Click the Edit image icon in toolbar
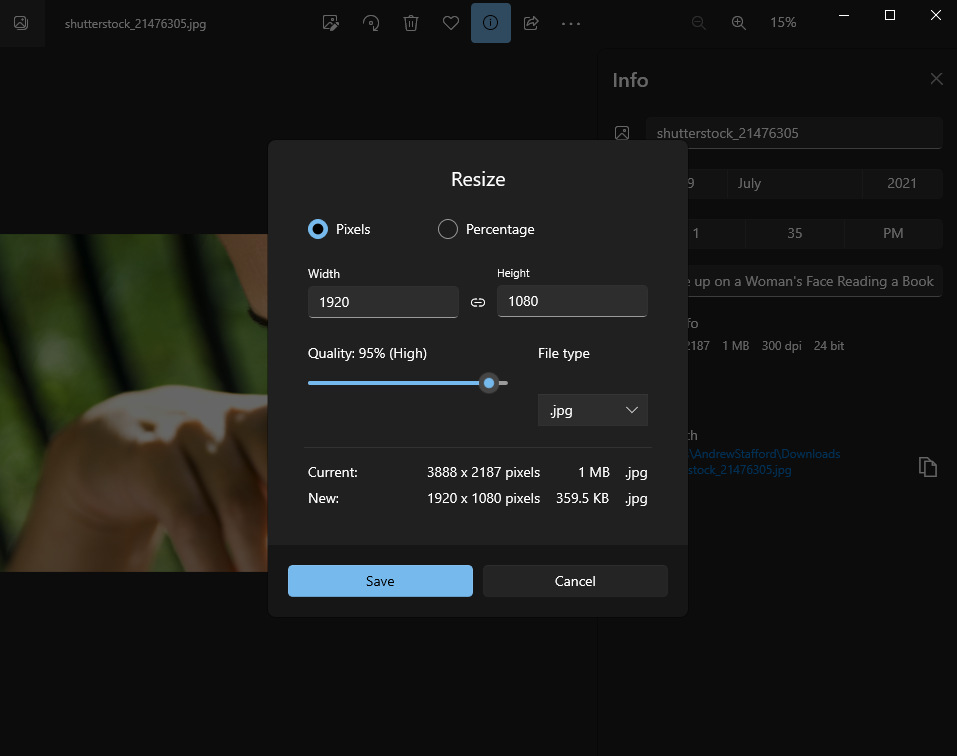The width and height of the screenshot is (957, 756). pos(331,22)
